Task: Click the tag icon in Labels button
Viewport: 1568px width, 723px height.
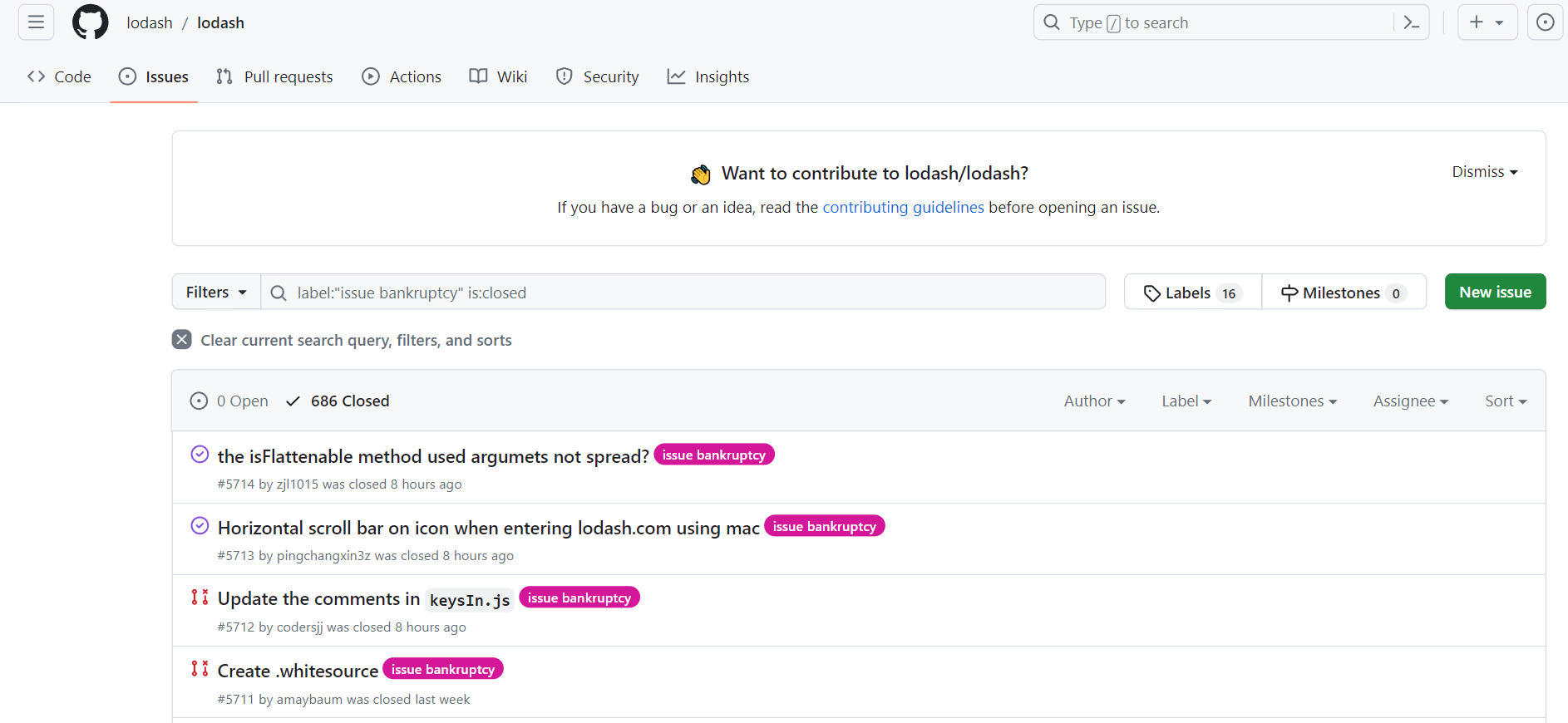Action: (1151, 293)
